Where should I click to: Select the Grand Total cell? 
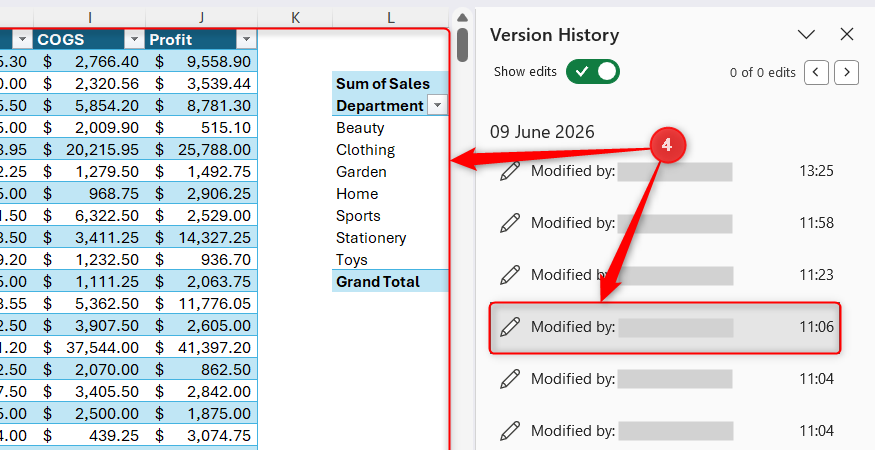390,281
